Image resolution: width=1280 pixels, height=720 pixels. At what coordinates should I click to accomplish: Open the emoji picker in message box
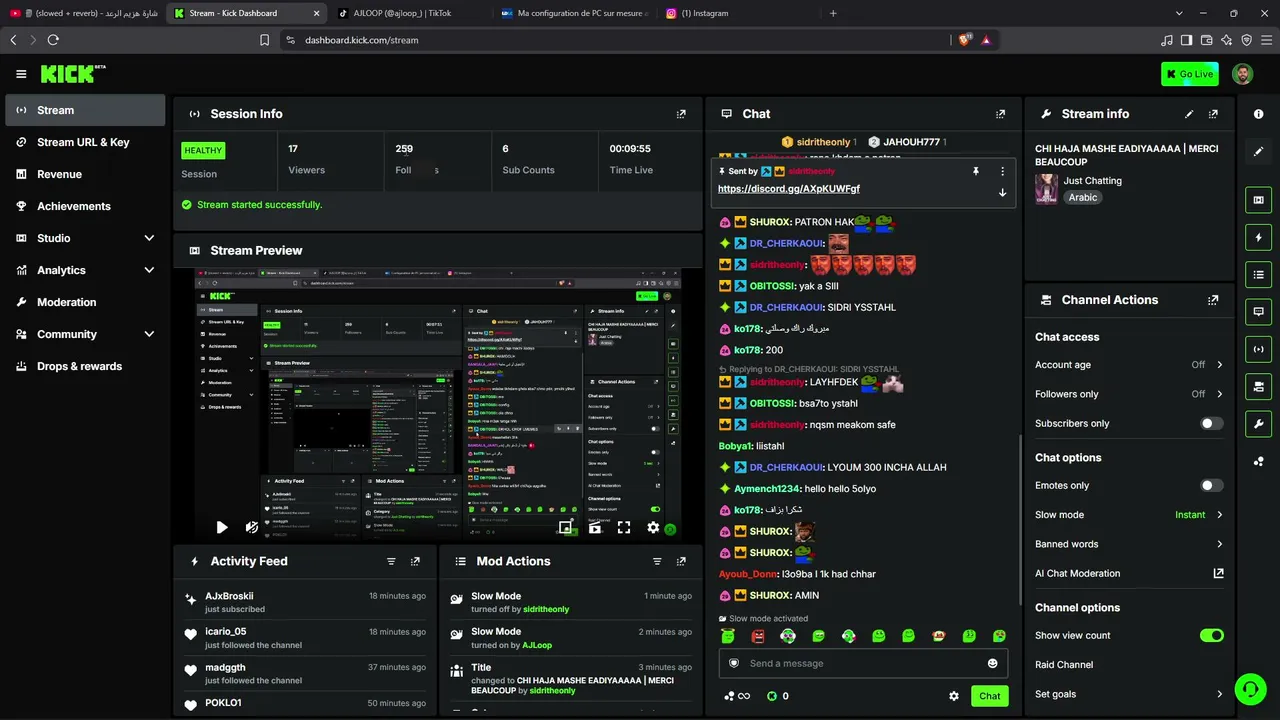[992, 663]
